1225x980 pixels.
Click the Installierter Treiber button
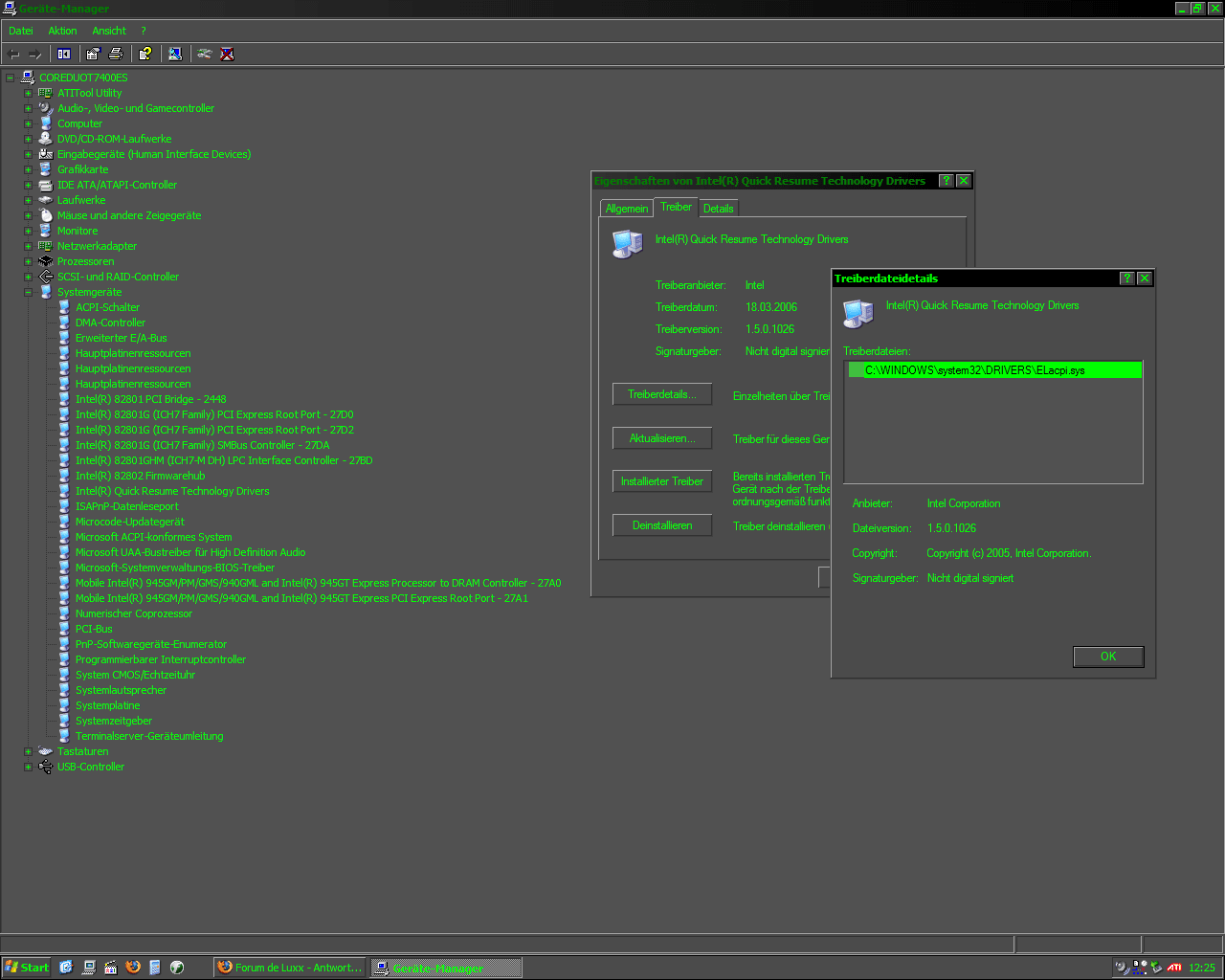(662, 481)
